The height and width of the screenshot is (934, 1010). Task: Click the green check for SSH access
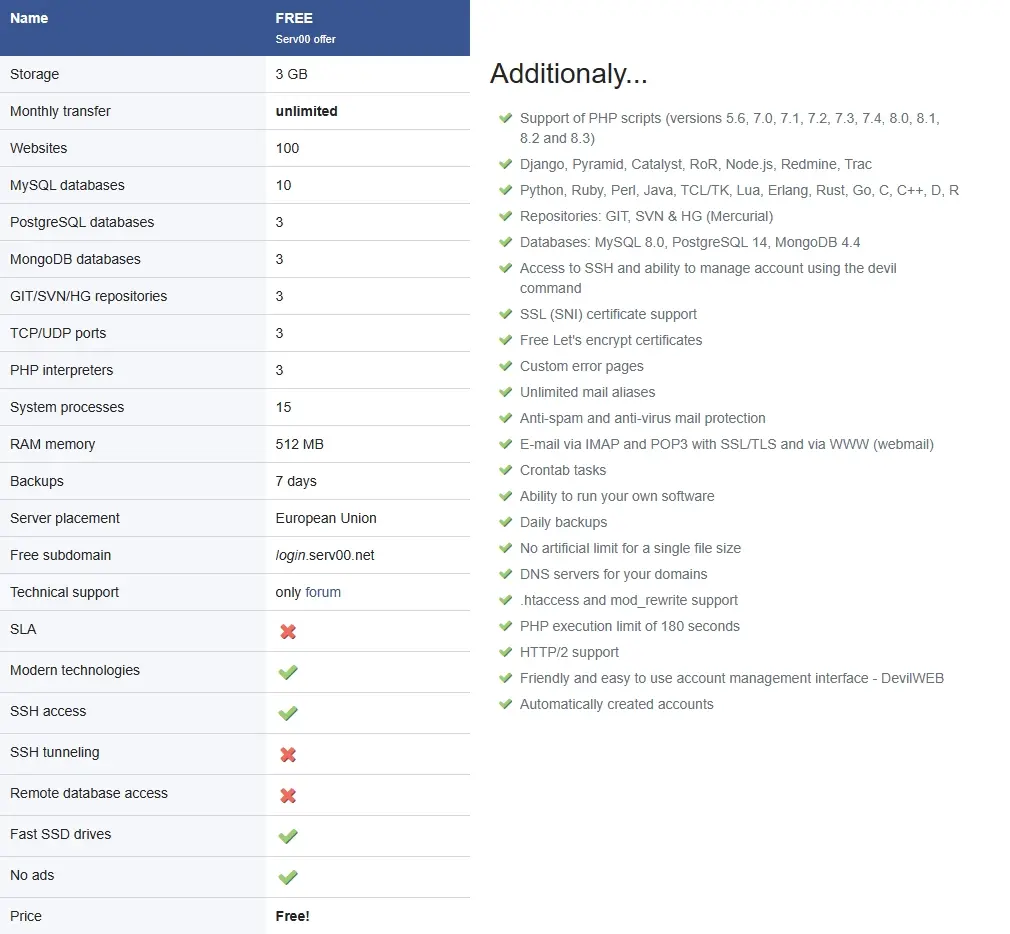click(288, 714)
